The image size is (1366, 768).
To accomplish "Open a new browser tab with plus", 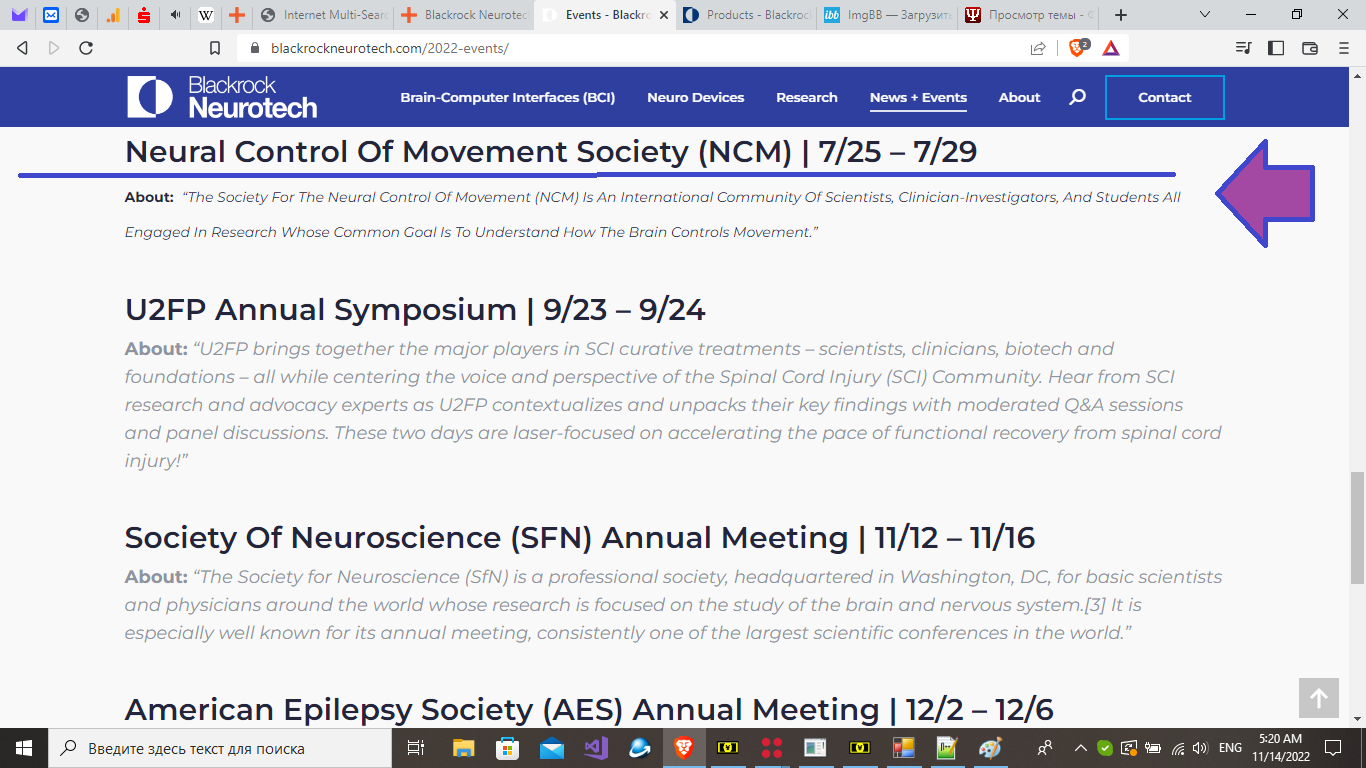I will click(1121, 15).
